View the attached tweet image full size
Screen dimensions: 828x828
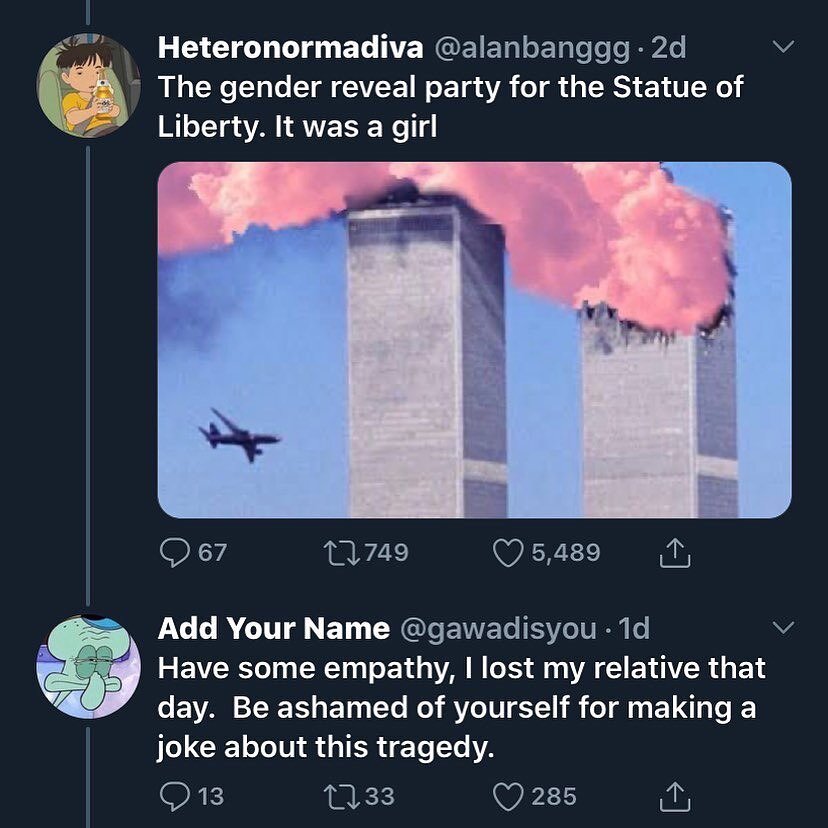pyautogui.click(x=474, y=340)
